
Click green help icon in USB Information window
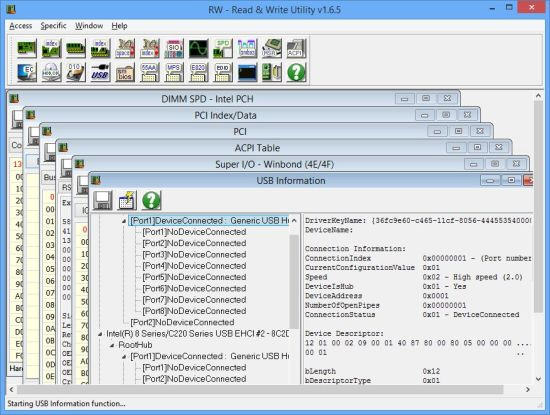click(151, 200)
